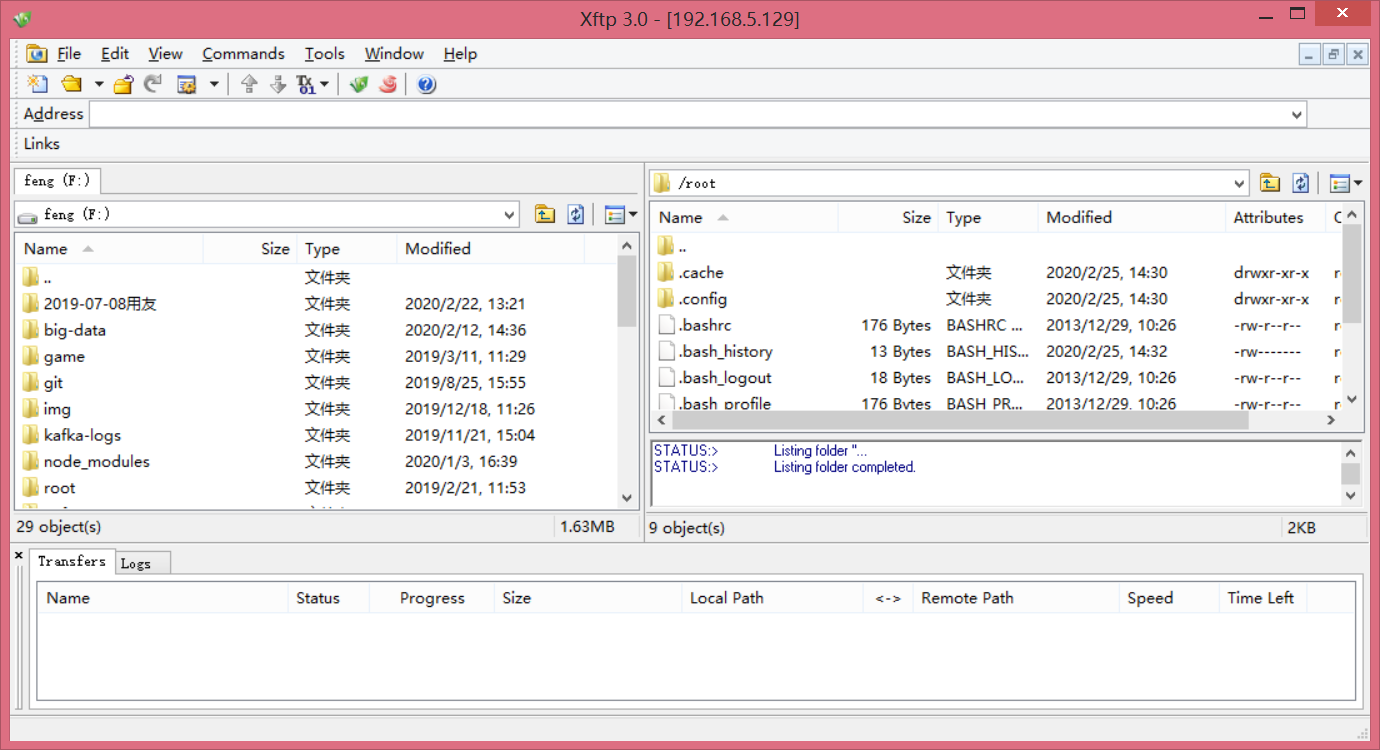Select the Transfer Type Tx icon
The height and width of the screenshot is (750, 1380).
tap(306, 84)
